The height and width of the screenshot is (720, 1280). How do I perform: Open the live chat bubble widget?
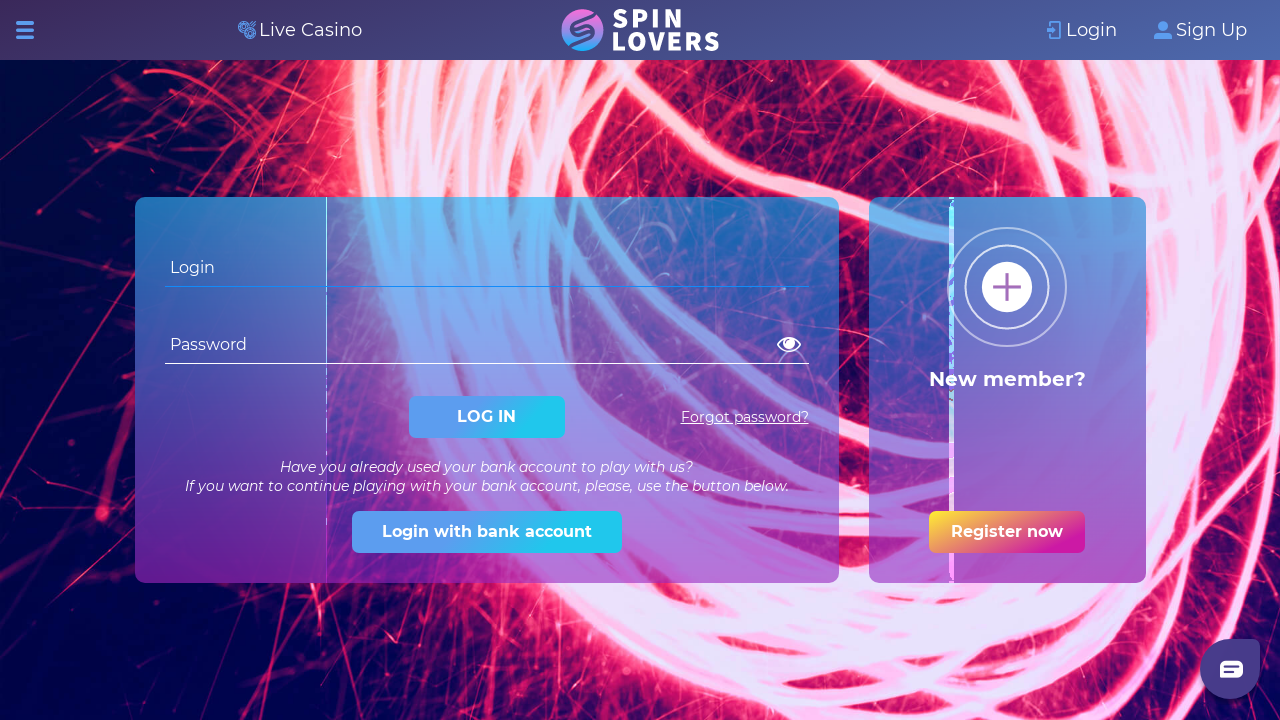(x=1230, y=669)
